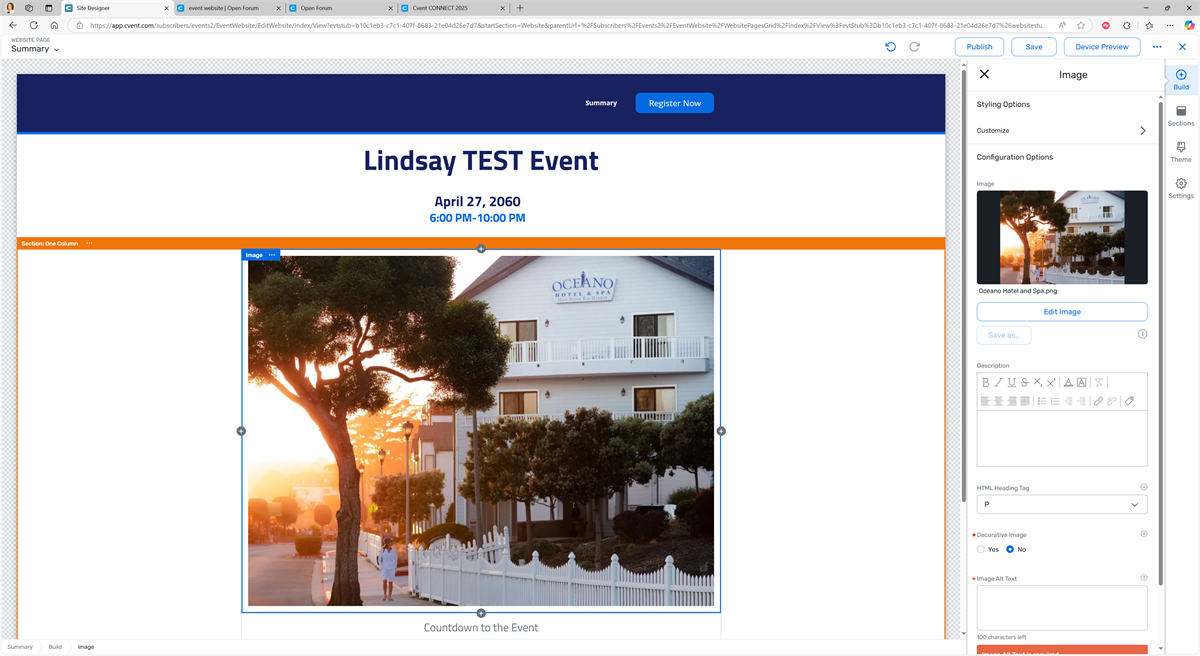Open the Theme panel
Image resolution: width=1200 pixels, height=656 pixels.
pos(1181,152)
